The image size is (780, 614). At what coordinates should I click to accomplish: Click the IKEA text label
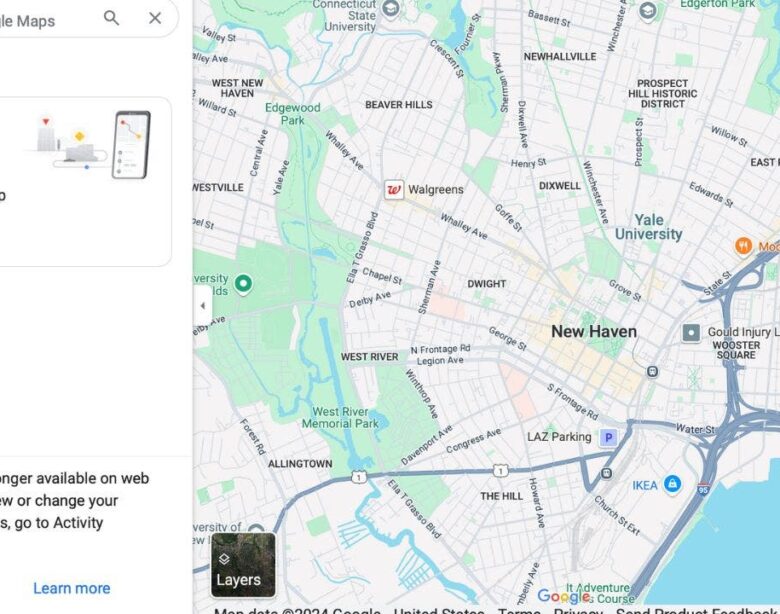point(645,485)
